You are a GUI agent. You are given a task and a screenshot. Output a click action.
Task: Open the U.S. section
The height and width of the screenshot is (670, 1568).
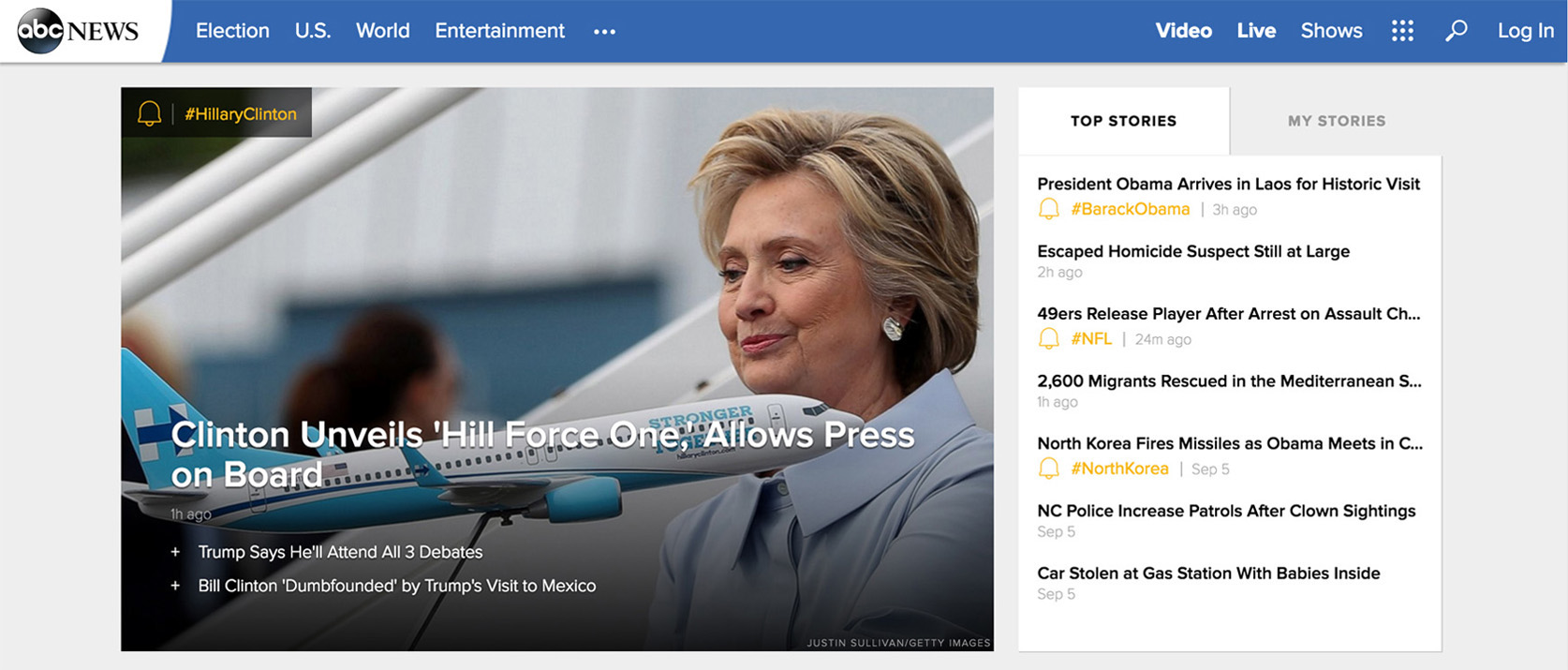pyautogui.click(x=313, y=31)
